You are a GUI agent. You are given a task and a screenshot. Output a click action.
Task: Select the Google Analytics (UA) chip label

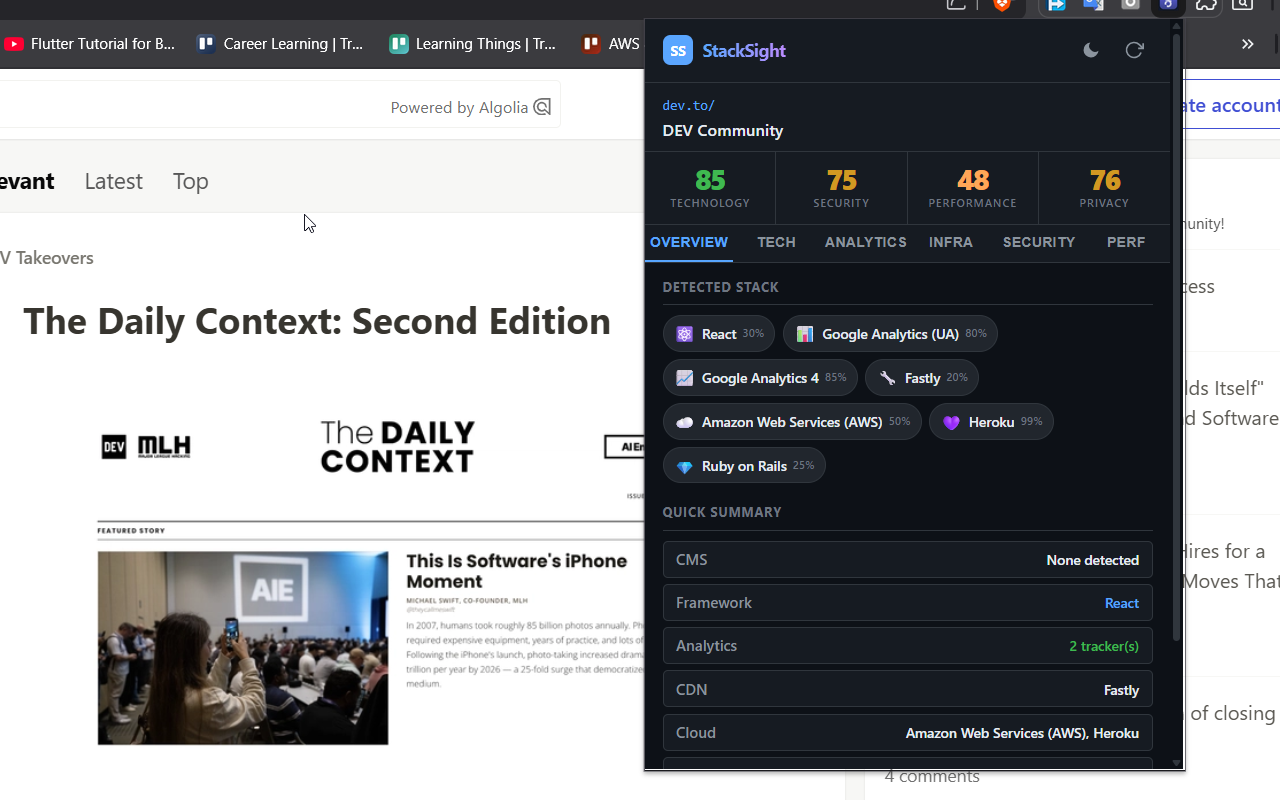click(x=890, y=334)
